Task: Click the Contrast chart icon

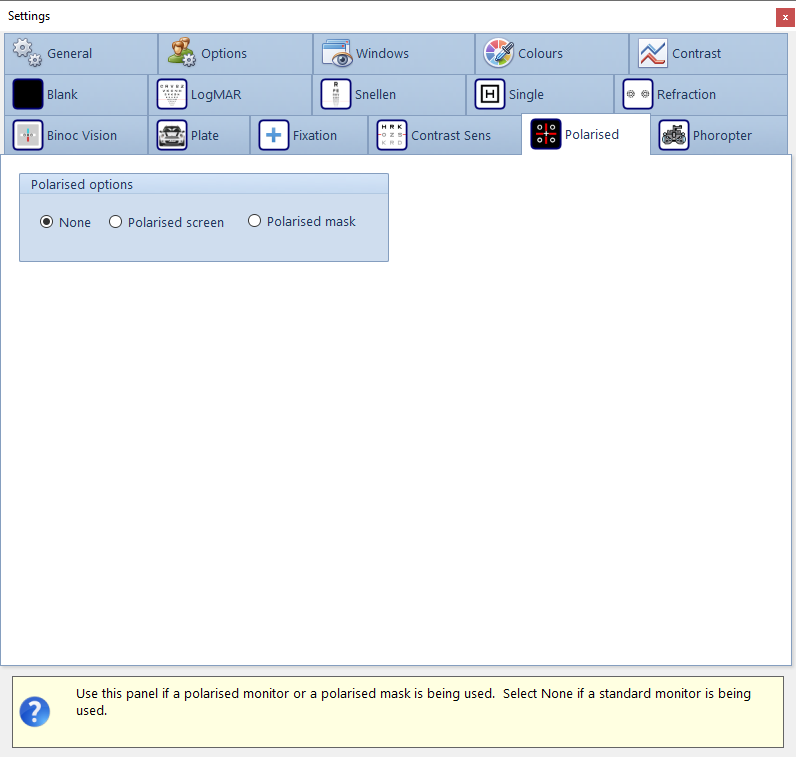Action: (x=653, y=53)
